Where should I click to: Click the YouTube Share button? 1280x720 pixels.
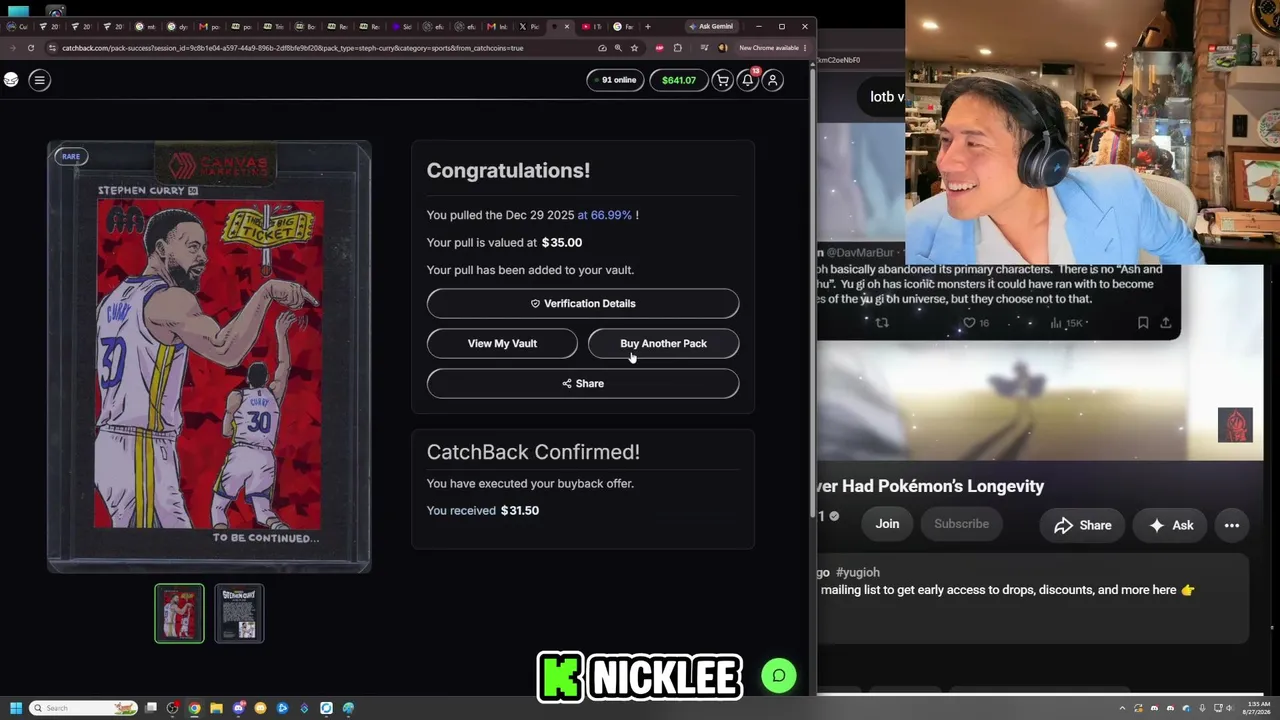coord(1082,525)
